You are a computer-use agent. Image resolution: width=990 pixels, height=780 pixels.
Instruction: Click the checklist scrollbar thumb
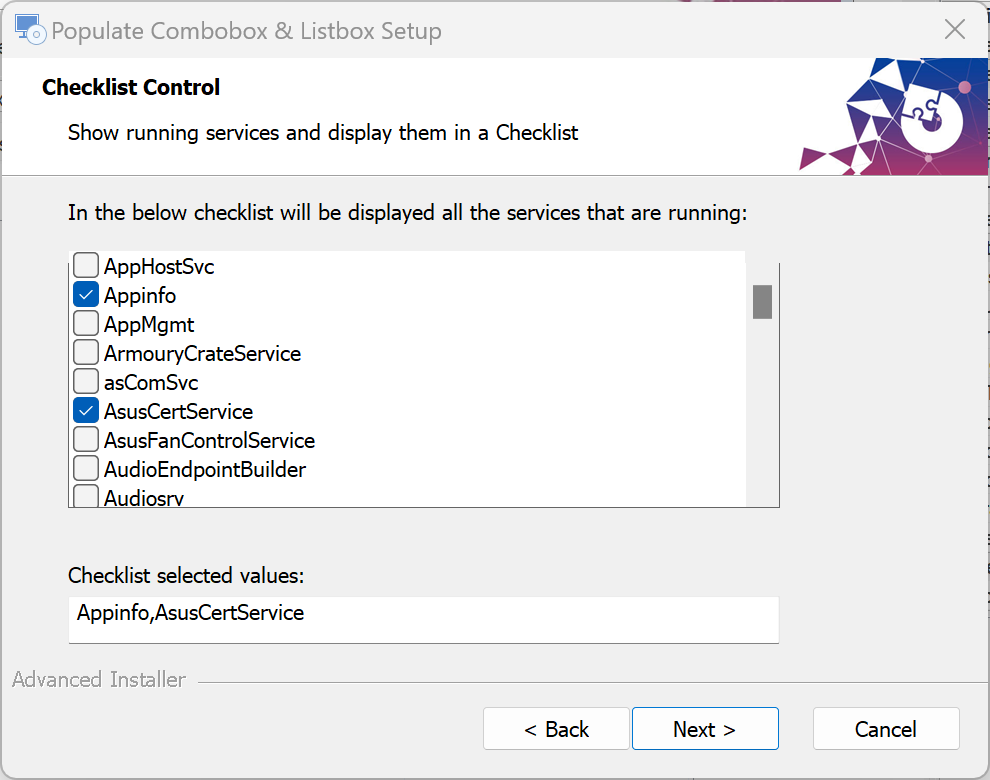point(762,302)
